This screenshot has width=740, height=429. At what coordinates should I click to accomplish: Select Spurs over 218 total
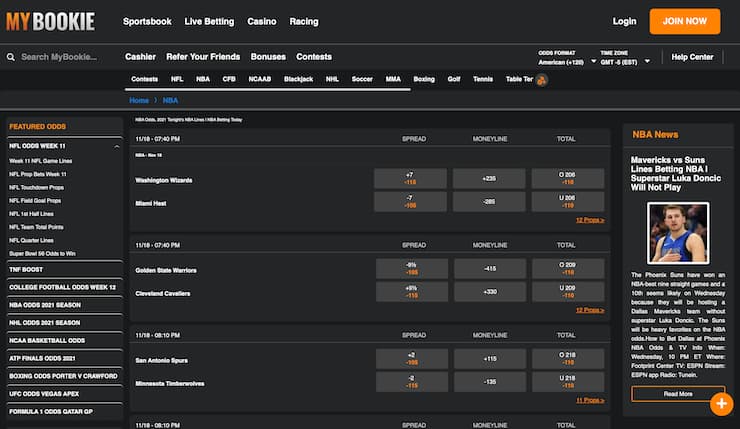(567, 357)
